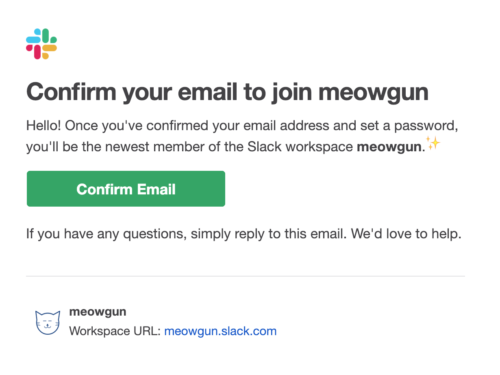This screenshot has height=375, width=500.
Task: Click the blue segment of Slack logo
Action: pyautogui.click(x=34, y=37)
